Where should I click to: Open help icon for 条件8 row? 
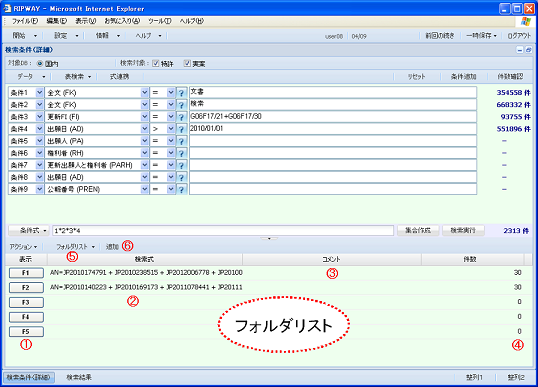pos(182,177)
